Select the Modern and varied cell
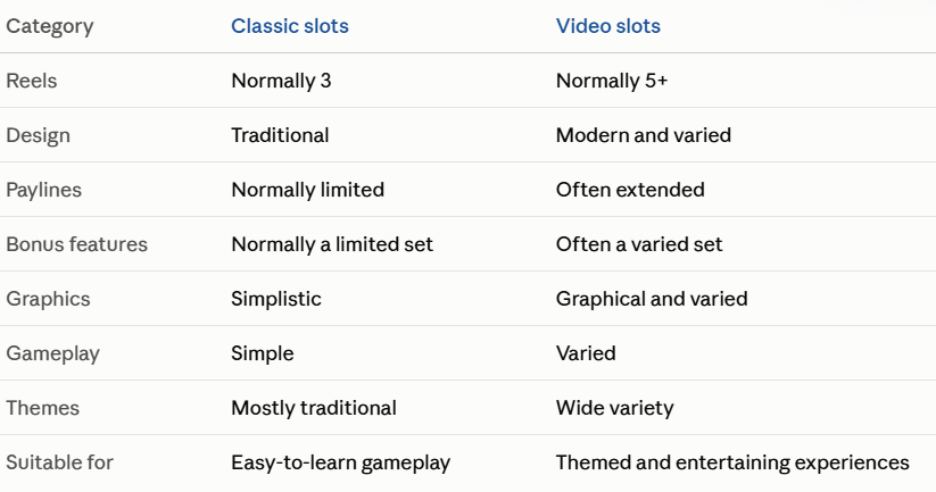 point(643,135)
